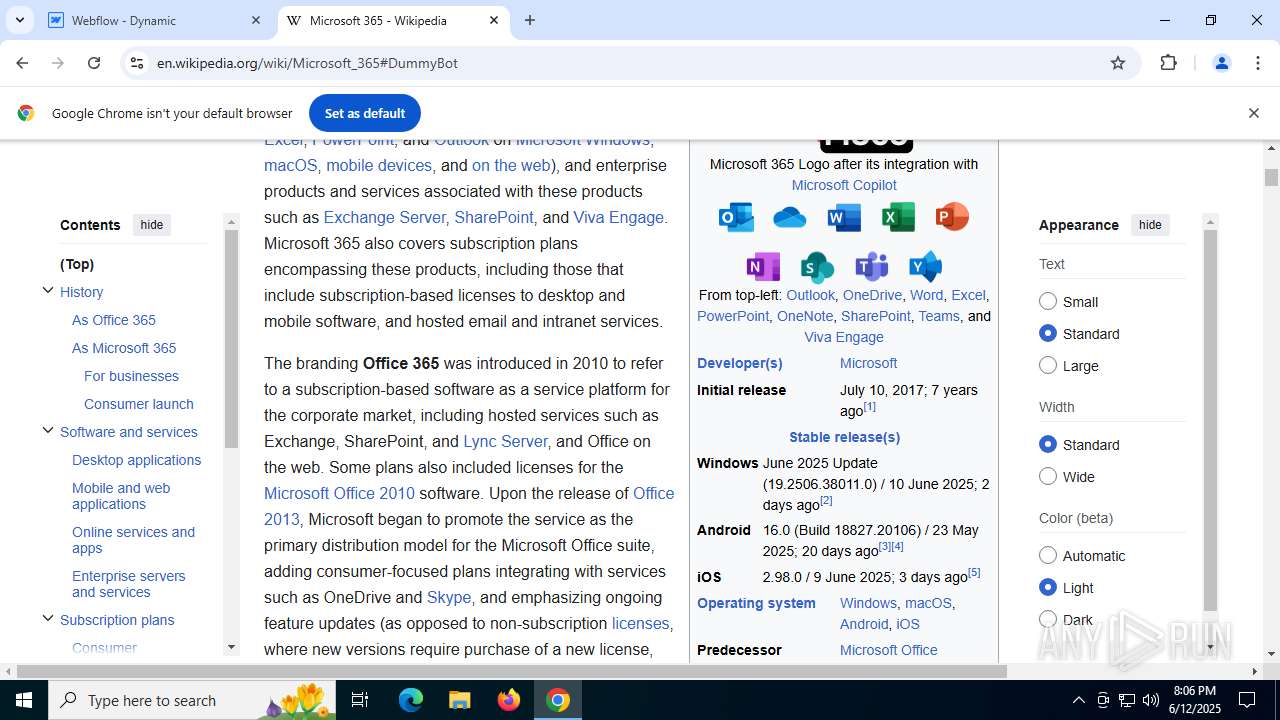Open the Consumer launch contents entry
Image resolution: width=1280 pixels, height=720 pixels.
(x=139, y=404)
